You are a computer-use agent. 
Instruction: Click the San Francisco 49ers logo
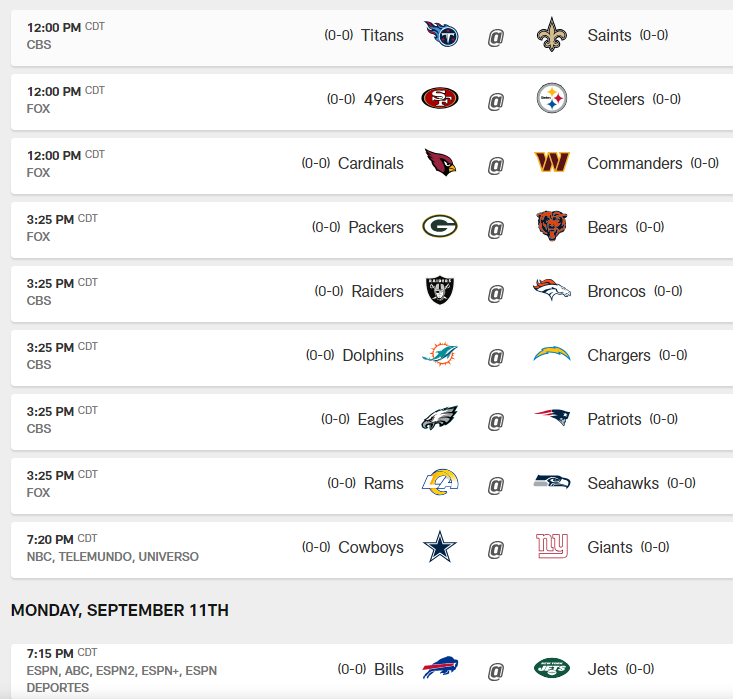[440, 99]
